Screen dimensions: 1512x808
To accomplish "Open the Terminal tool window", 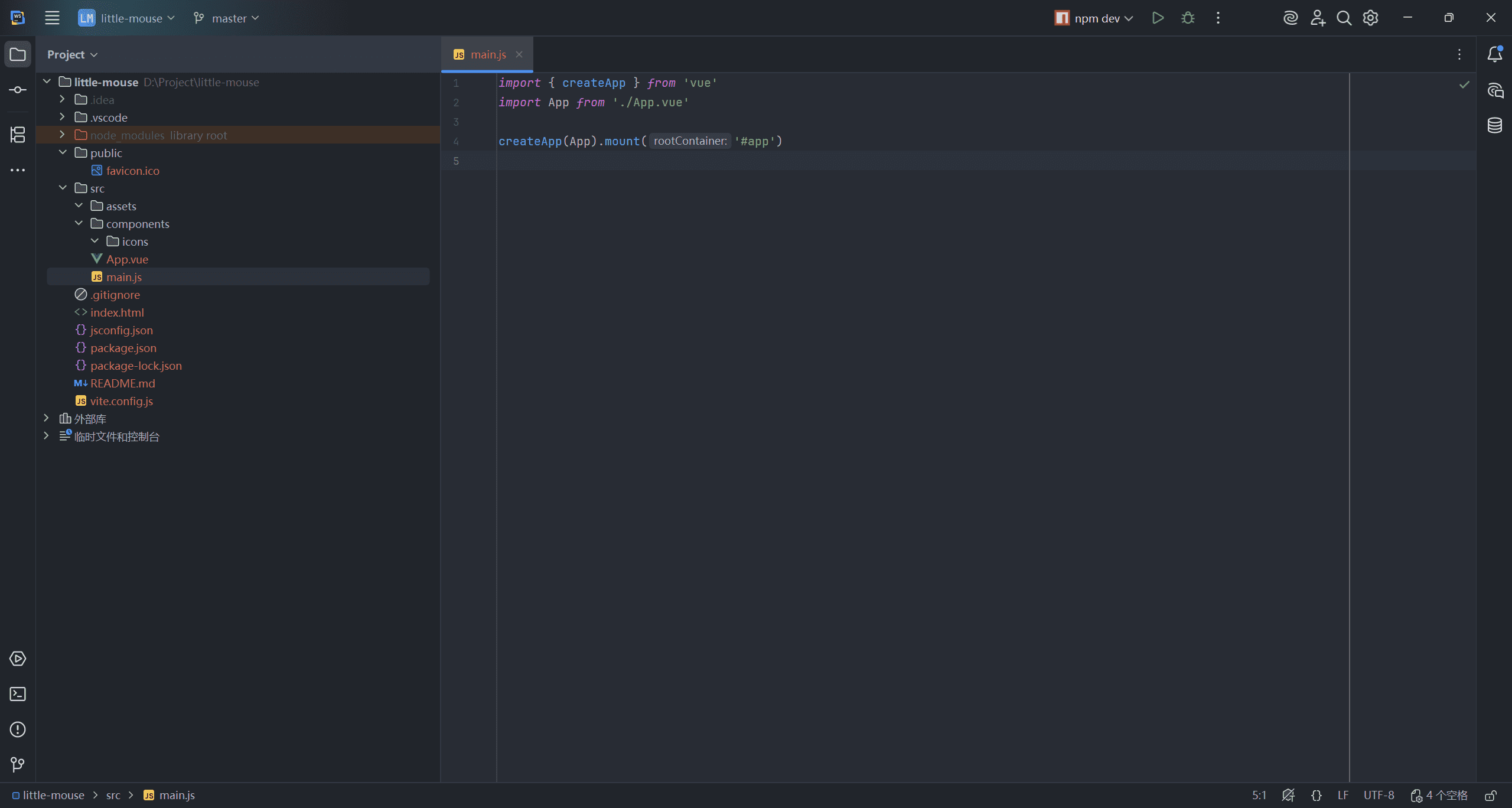I will pos(18,694).
